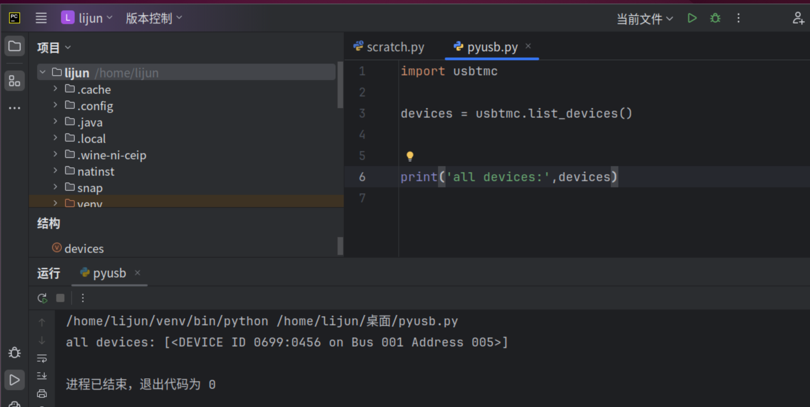Start debugging with the bug icon
This screenshot has height=407, width=810.
pyautogui.click(x=715, y=18)
